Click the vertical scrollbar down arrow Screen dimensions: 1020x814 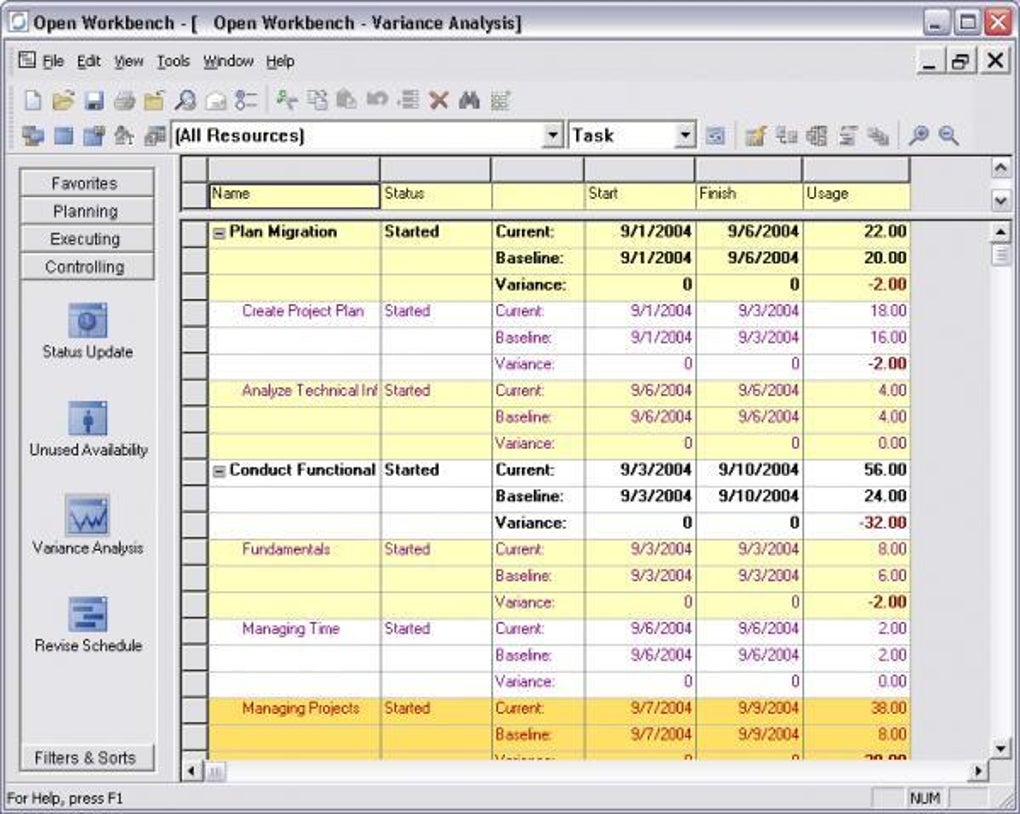[1000, 749]
